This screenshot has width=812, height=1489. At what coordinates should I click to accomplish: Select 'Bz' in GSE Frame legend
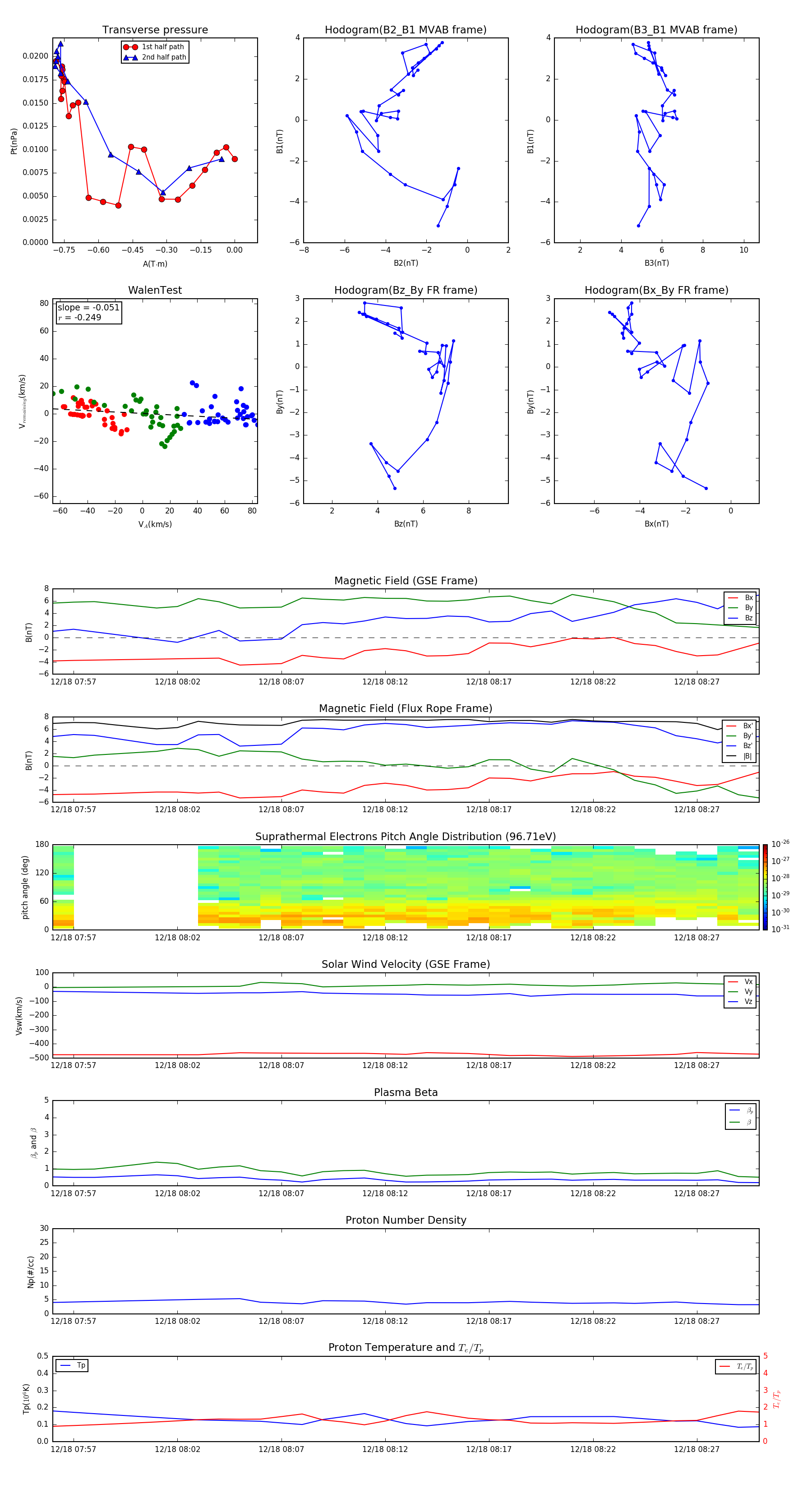(740, 618)
